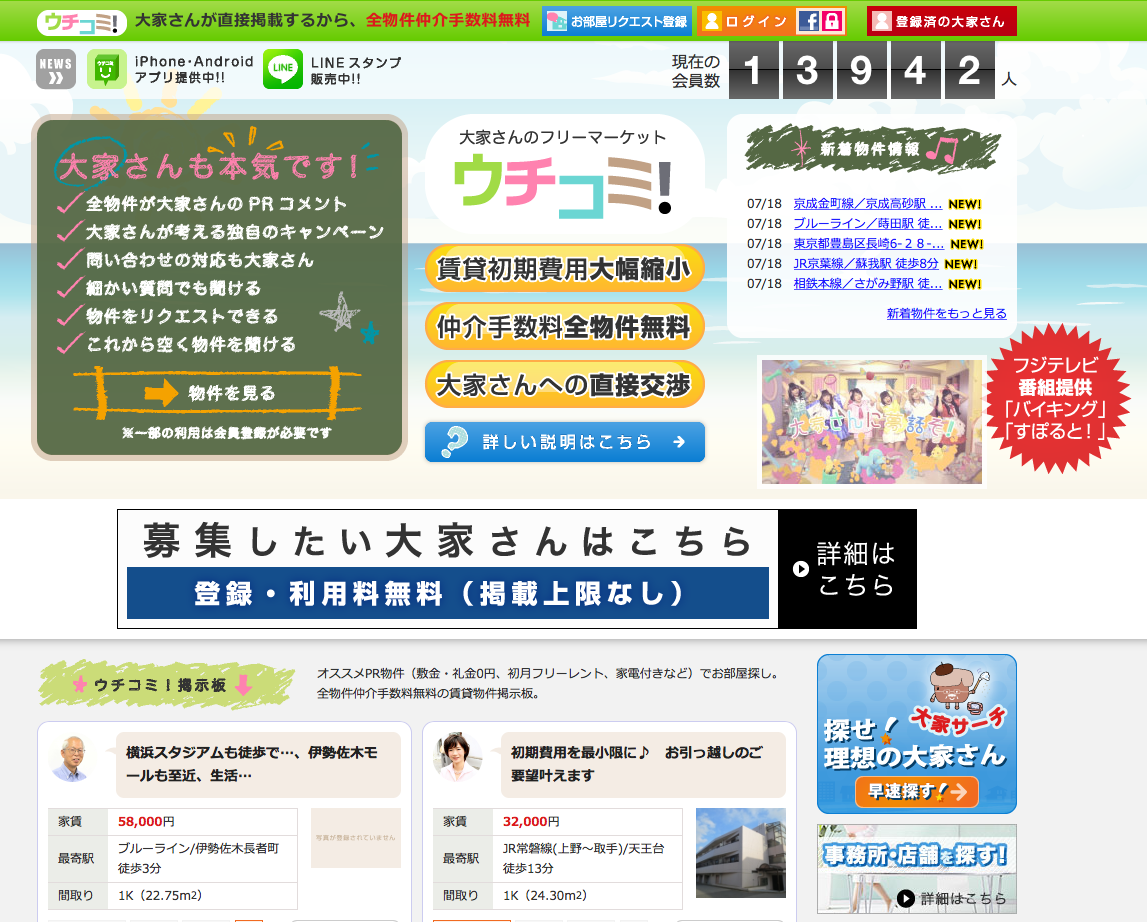Click the LINE stamp icon
This screenshot has height=922, width=1147.
click(x=282, y=70)
